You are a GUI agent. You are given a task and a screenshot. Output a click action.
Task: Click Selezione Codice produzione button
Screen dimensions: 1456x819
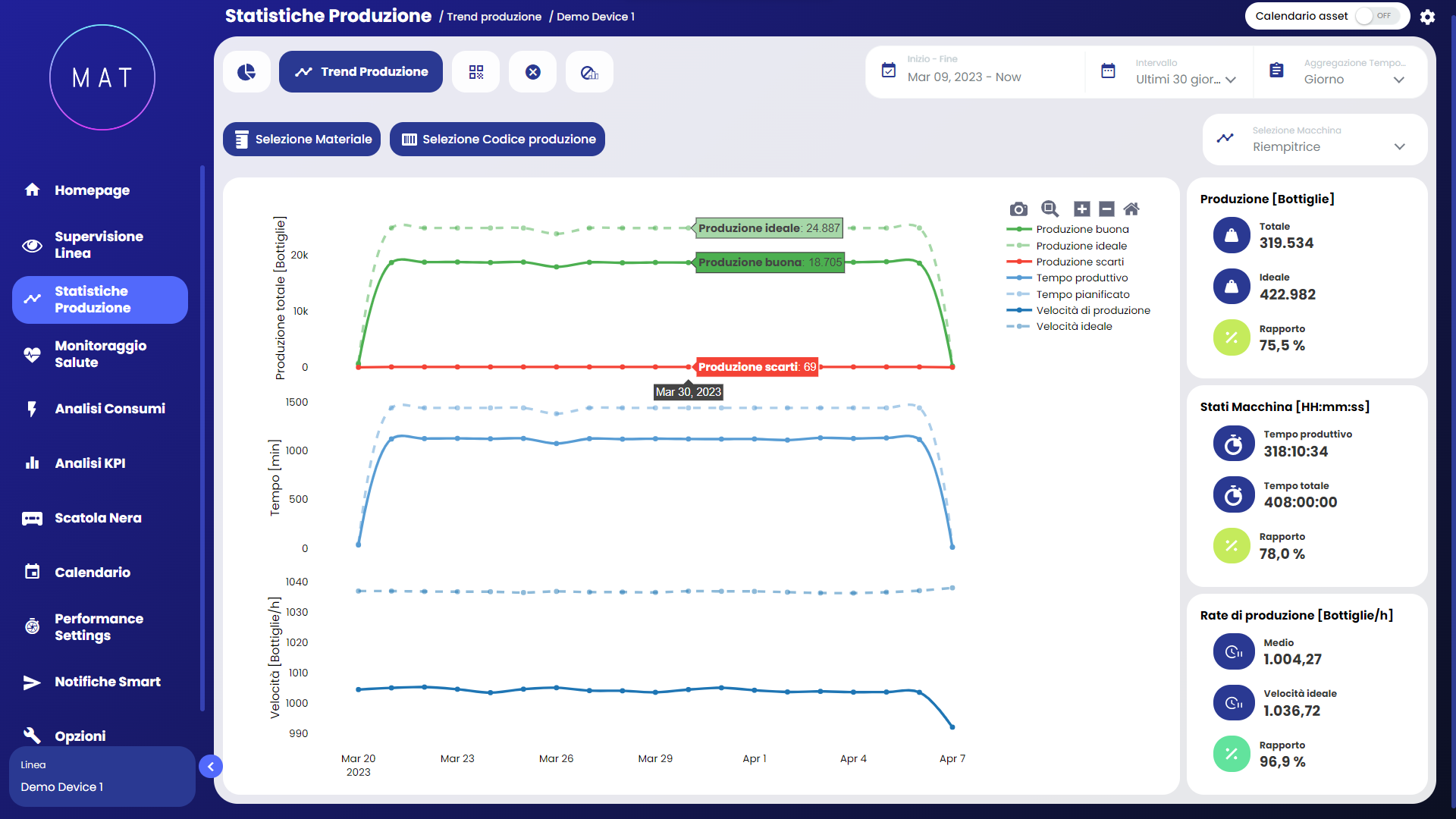[497, 140]
